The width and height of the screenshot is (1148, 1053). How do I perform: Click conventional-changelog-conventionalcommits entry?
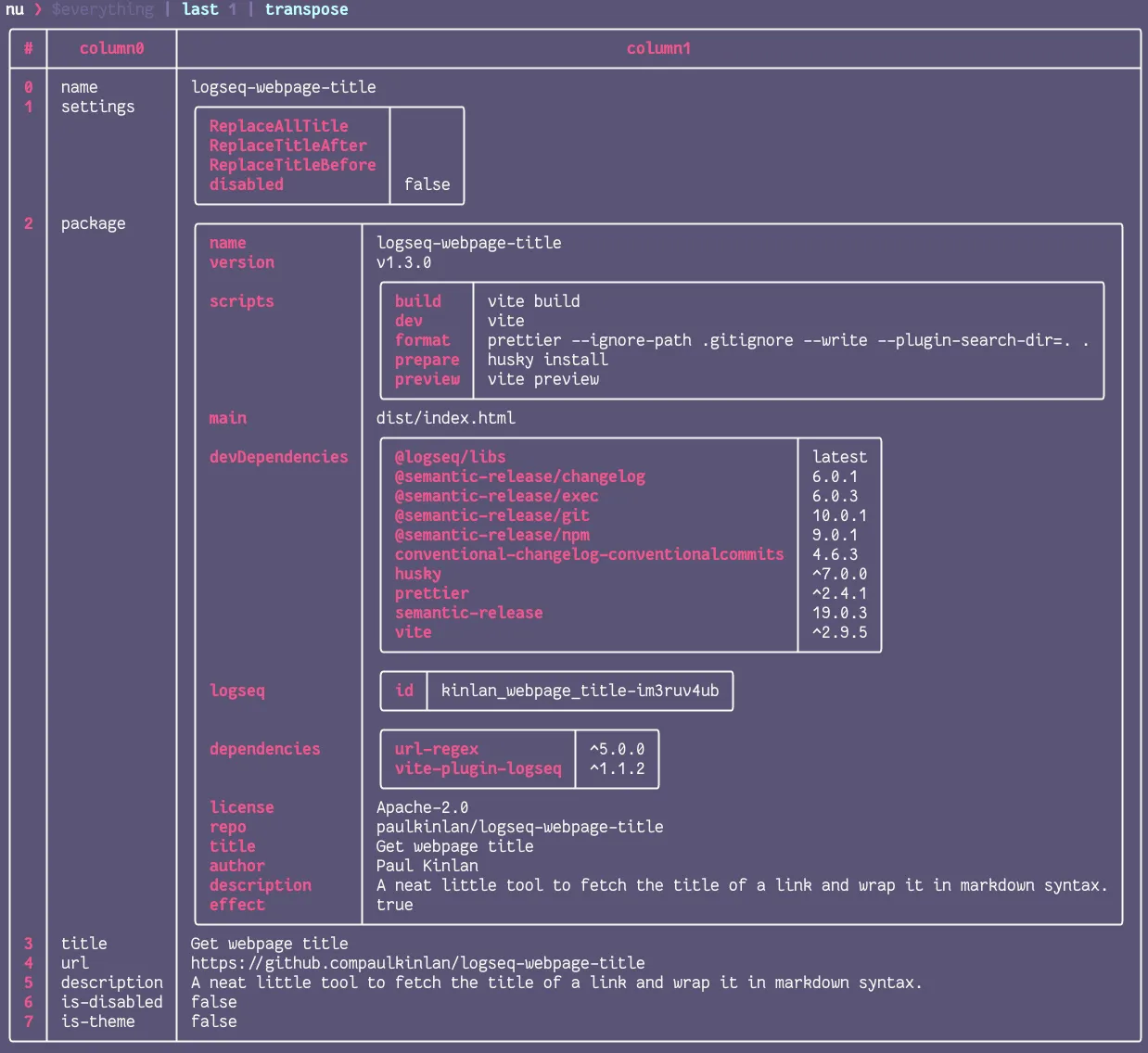589,554
